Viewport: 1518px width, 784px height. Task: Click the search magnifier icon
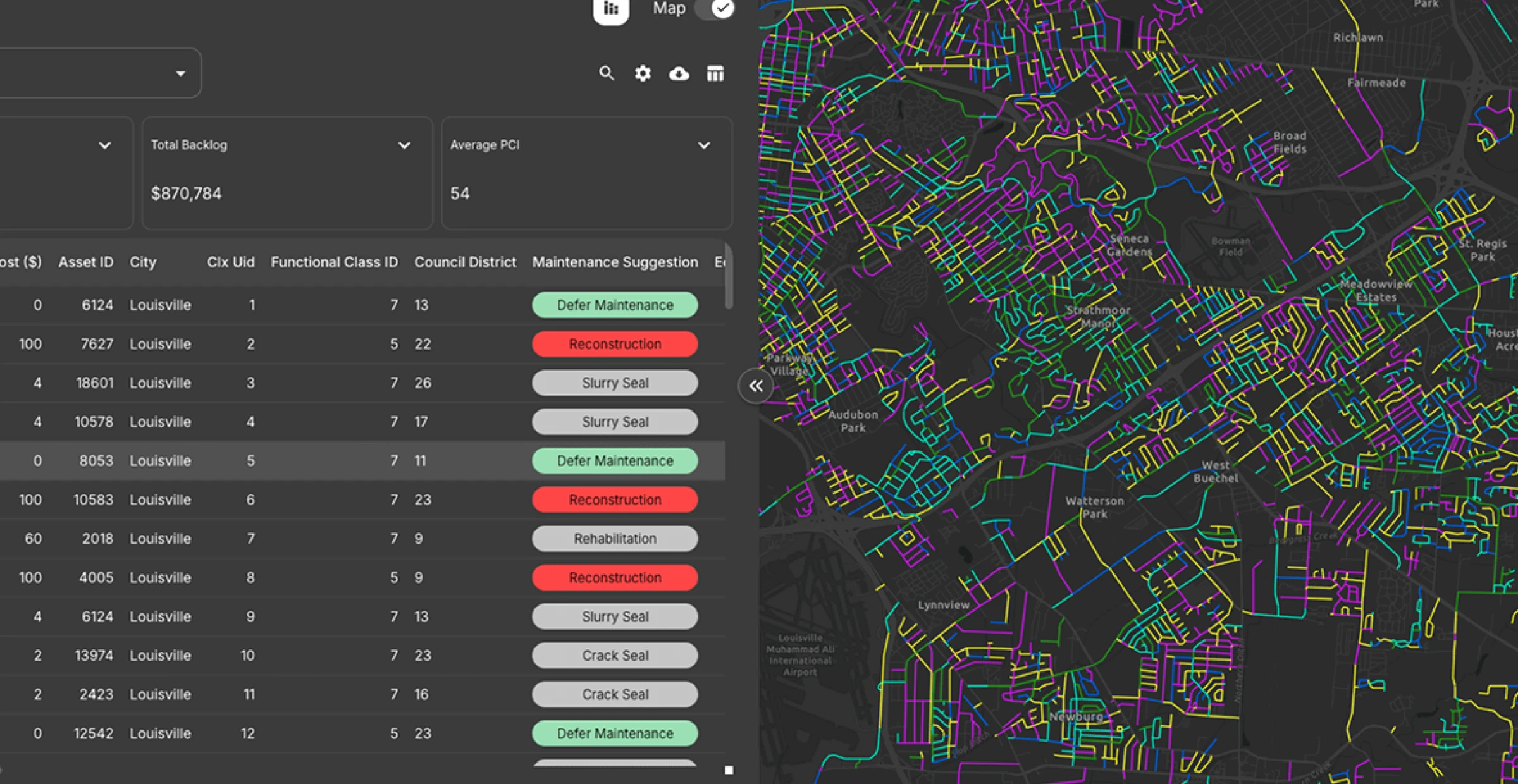click(606, 73)
